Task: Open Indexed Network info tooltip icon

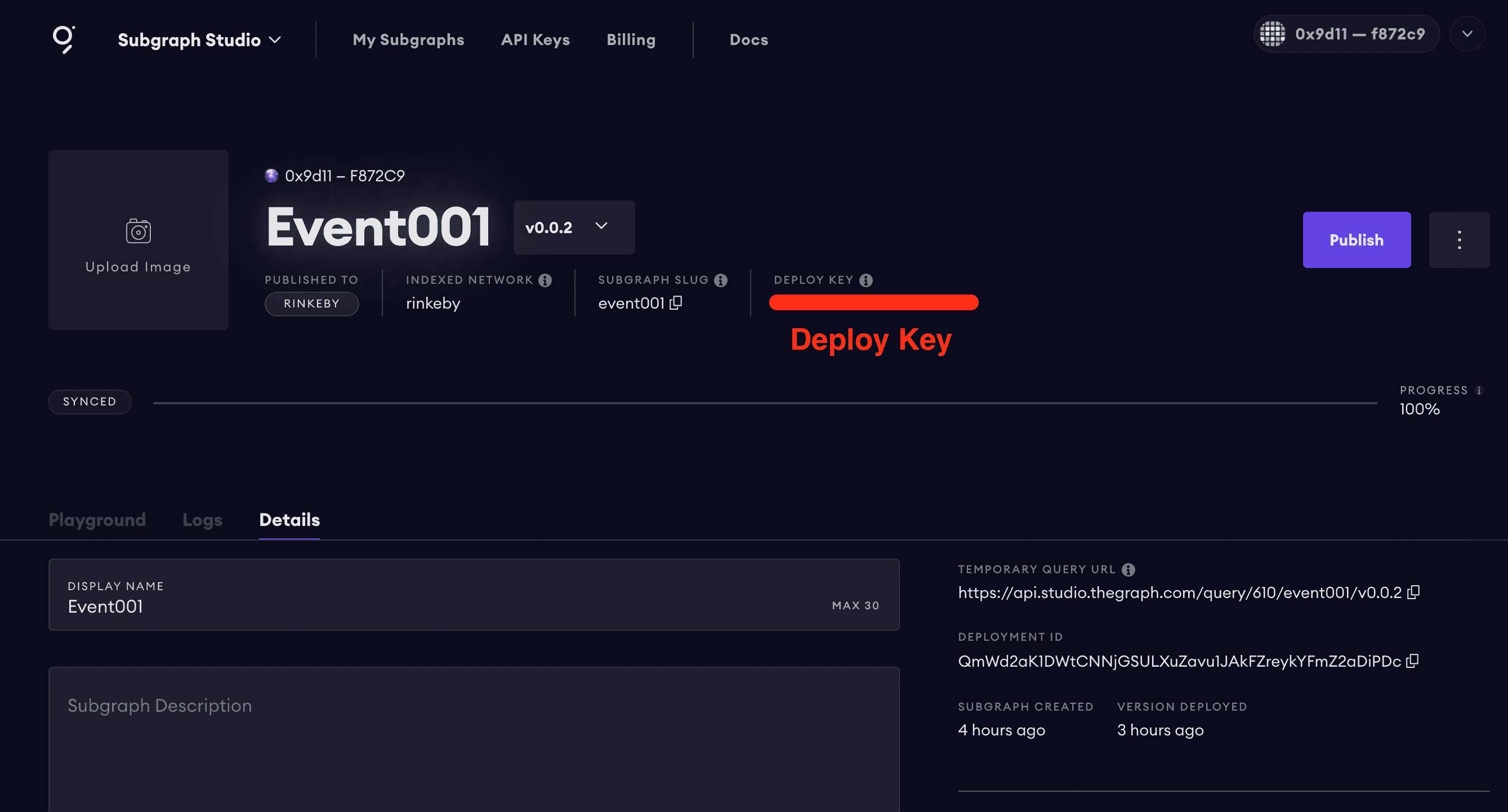Action: (545, 280)
